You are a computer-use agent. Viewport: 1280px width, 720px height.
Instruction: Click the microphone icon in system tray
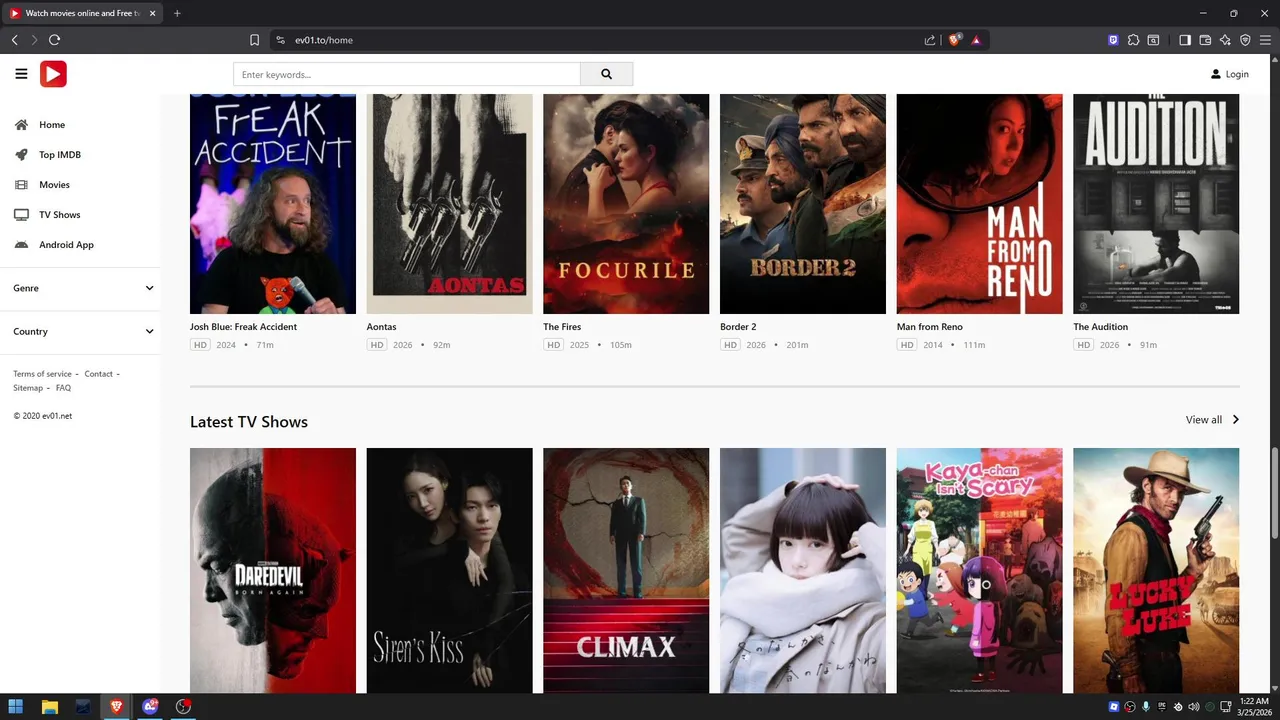1146,707
